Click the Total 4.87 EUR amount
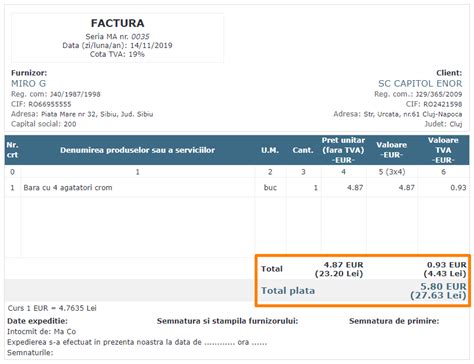 coord(343,265)
